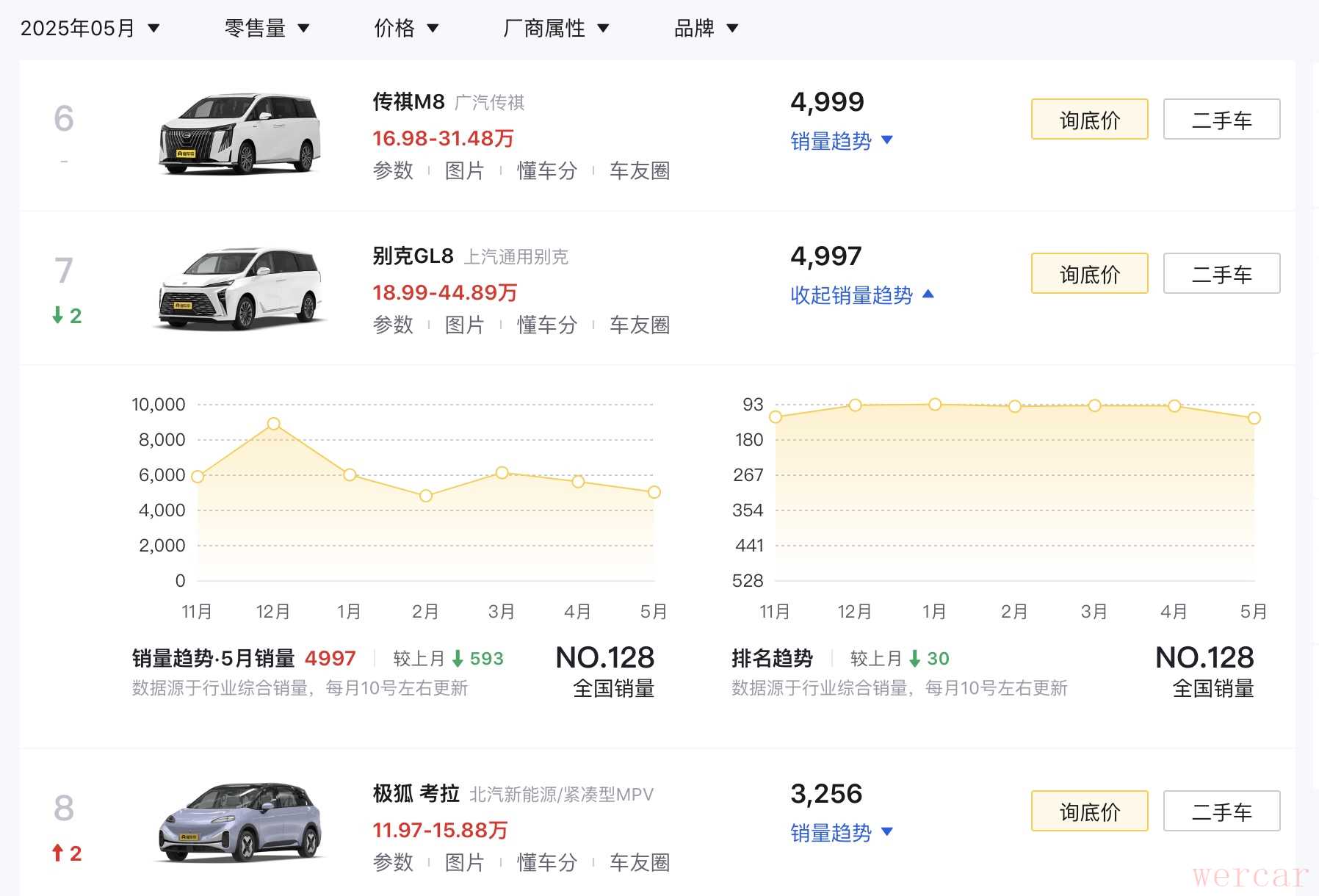1319x896 pixels.
Task: Open 参数 for 传祺M8
Action: pyautogui.click(x=393, y=170)
